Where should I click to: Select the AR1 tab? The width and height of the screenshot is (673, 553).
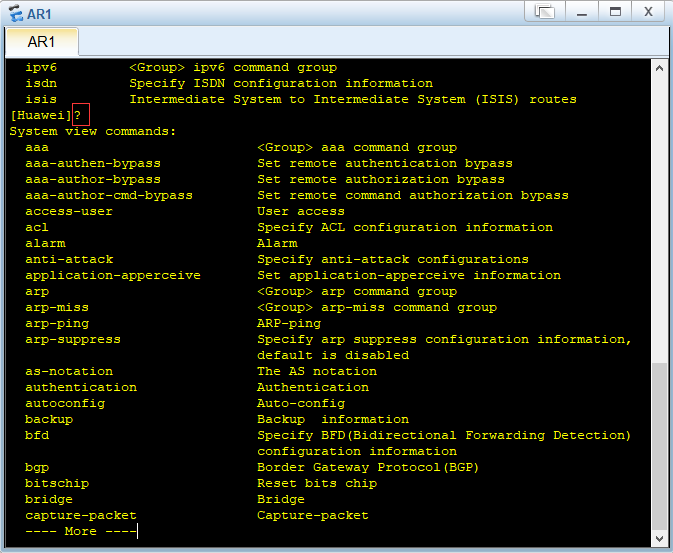42,42
